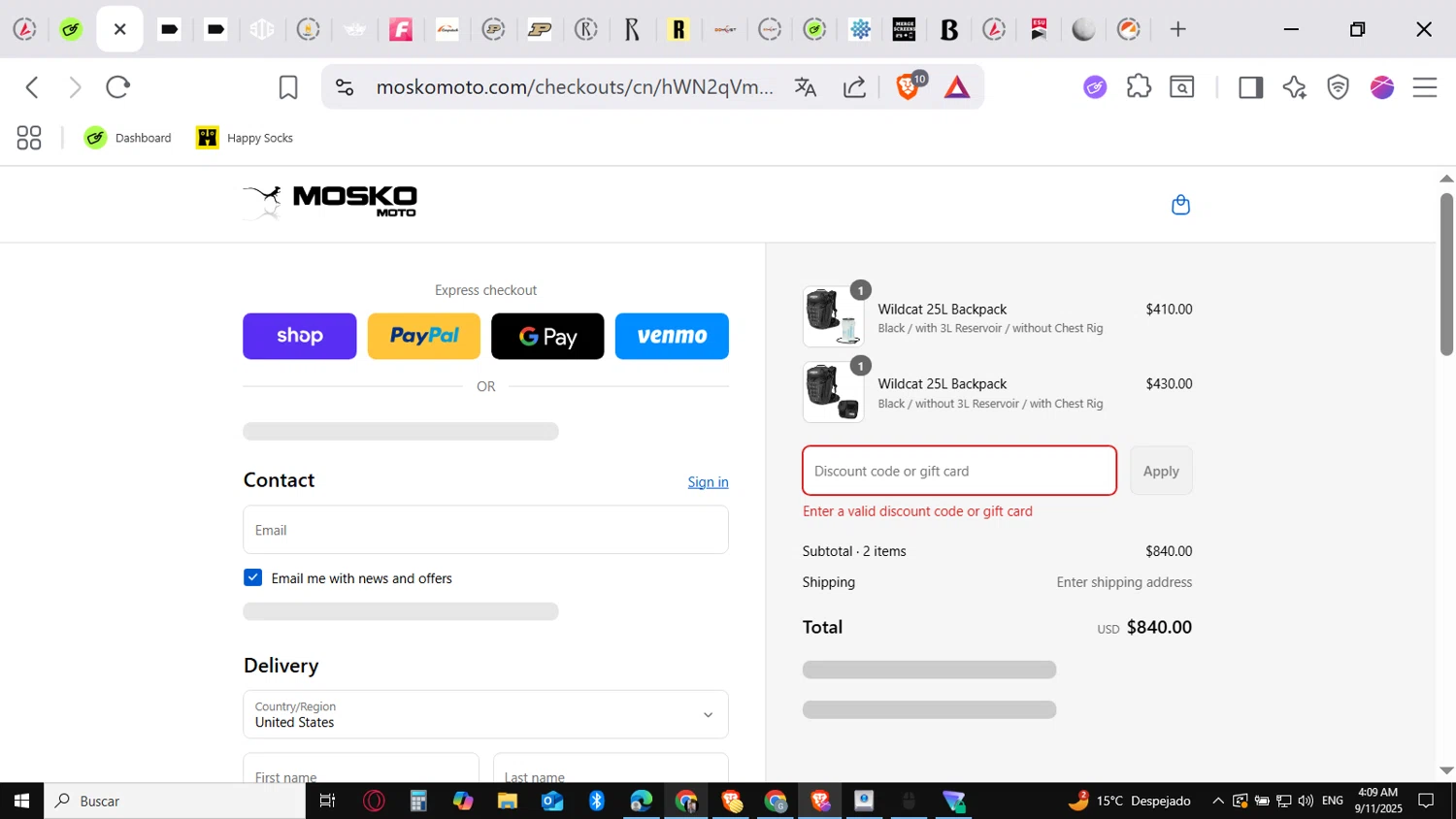The image size is (1456, 819).
Task: Pay with Google Pay button
Action: coord(547,336)
